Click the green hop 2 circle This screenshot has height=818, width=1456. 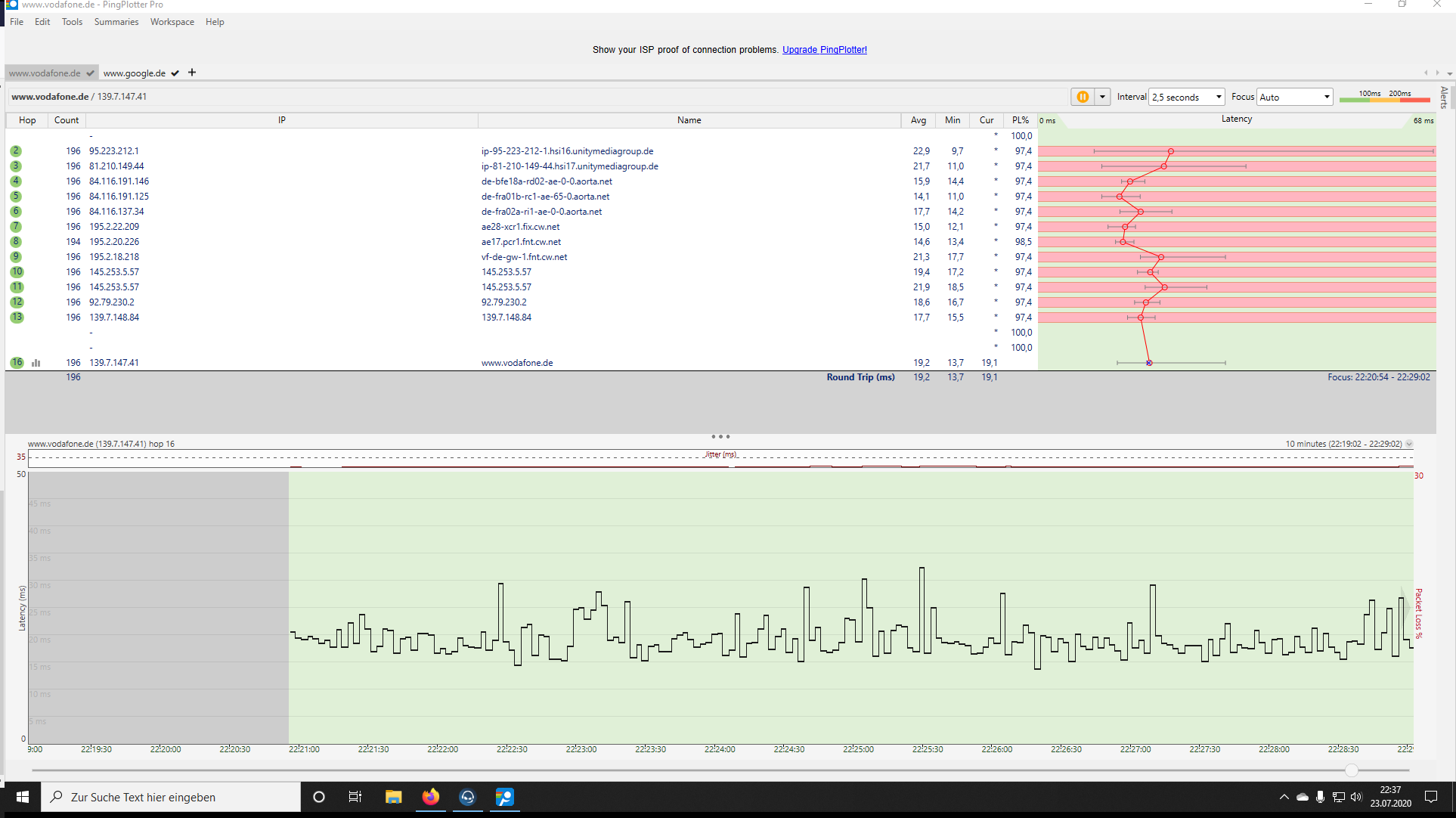click(16, 151)
